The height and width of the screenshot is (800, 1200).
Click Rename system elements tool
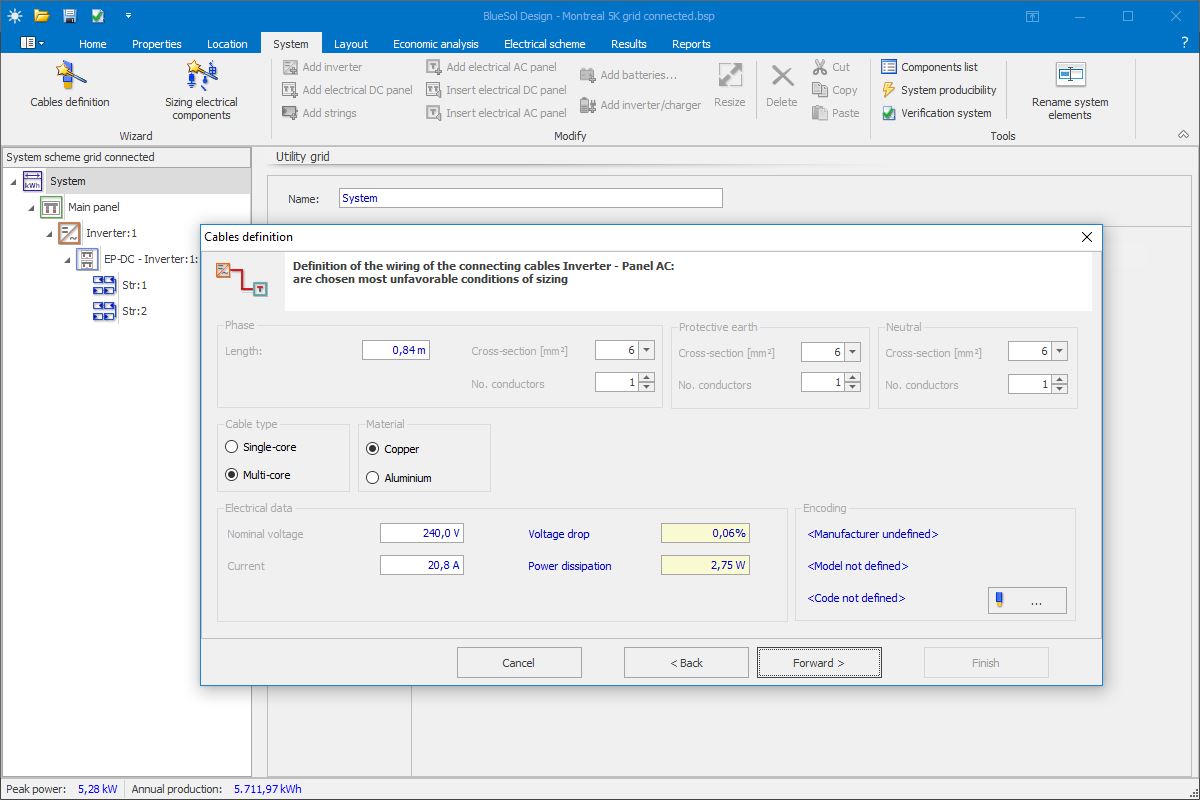1070,91
